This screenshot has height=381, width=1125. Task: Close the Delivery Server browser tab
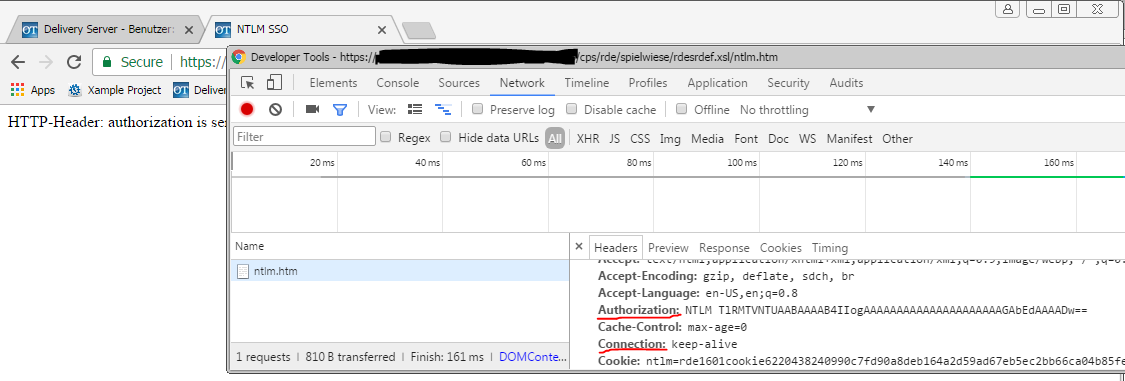[189, 30]
